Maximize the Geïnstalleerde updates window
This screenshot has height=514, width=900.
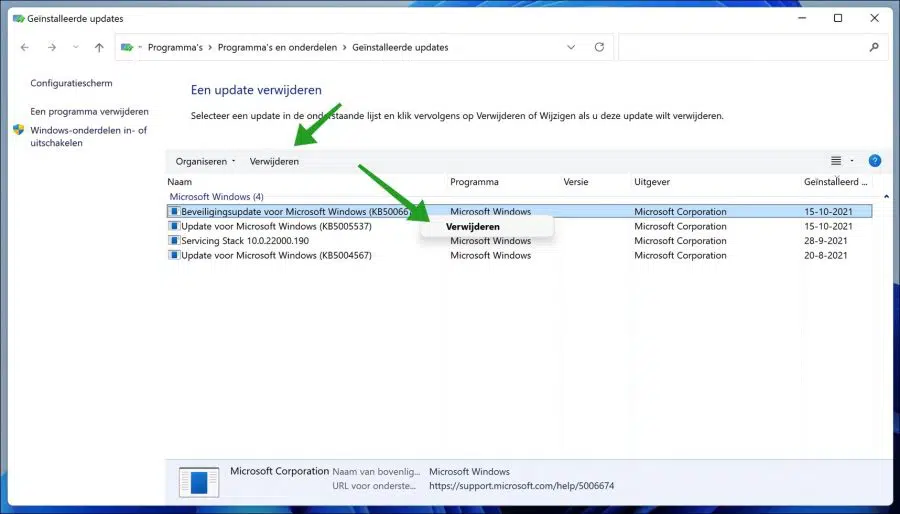[837, 18]
